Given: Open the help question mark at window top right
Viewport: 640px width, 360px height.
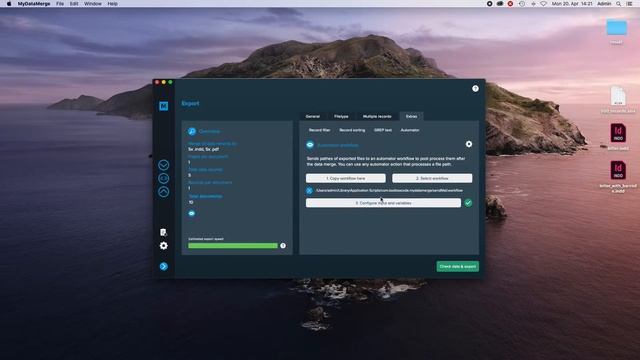Looking at the screenshot, I should click(475, 89).
